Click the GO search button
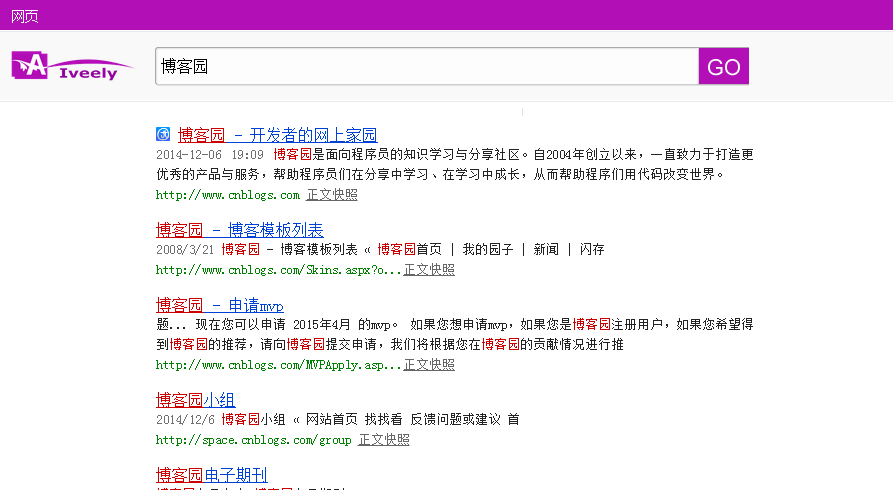 click(x=724, y=66)
